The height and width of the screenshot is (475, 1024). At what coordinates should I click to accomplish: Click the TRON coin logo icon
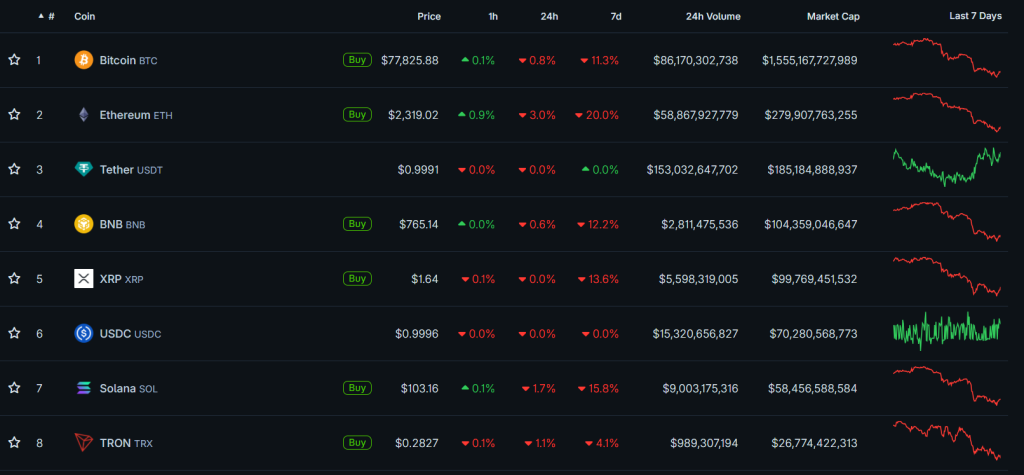pos(84,442)
